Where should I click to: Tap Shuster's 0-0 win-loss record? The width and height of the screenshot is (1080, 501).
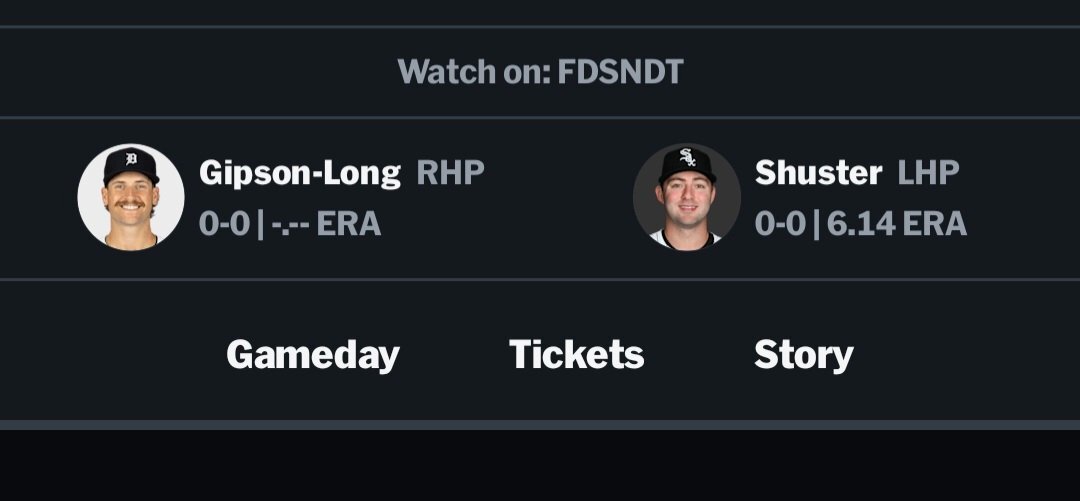click(780, 223)
